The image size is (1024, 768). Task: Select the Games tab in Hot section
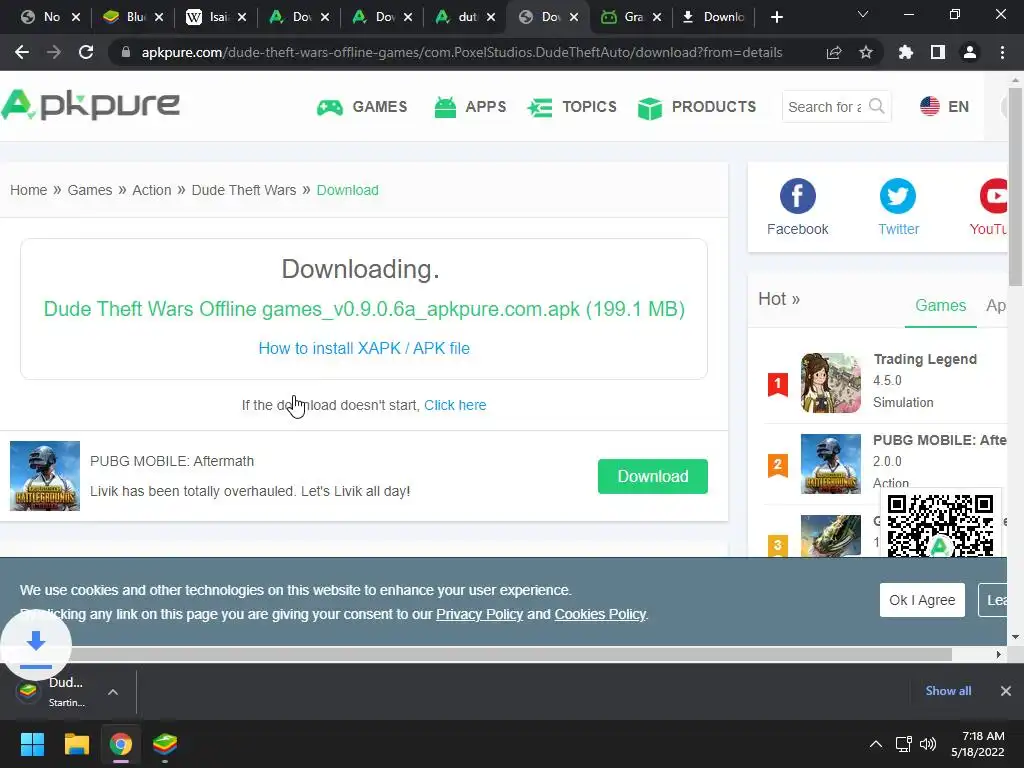pos(940,306)
